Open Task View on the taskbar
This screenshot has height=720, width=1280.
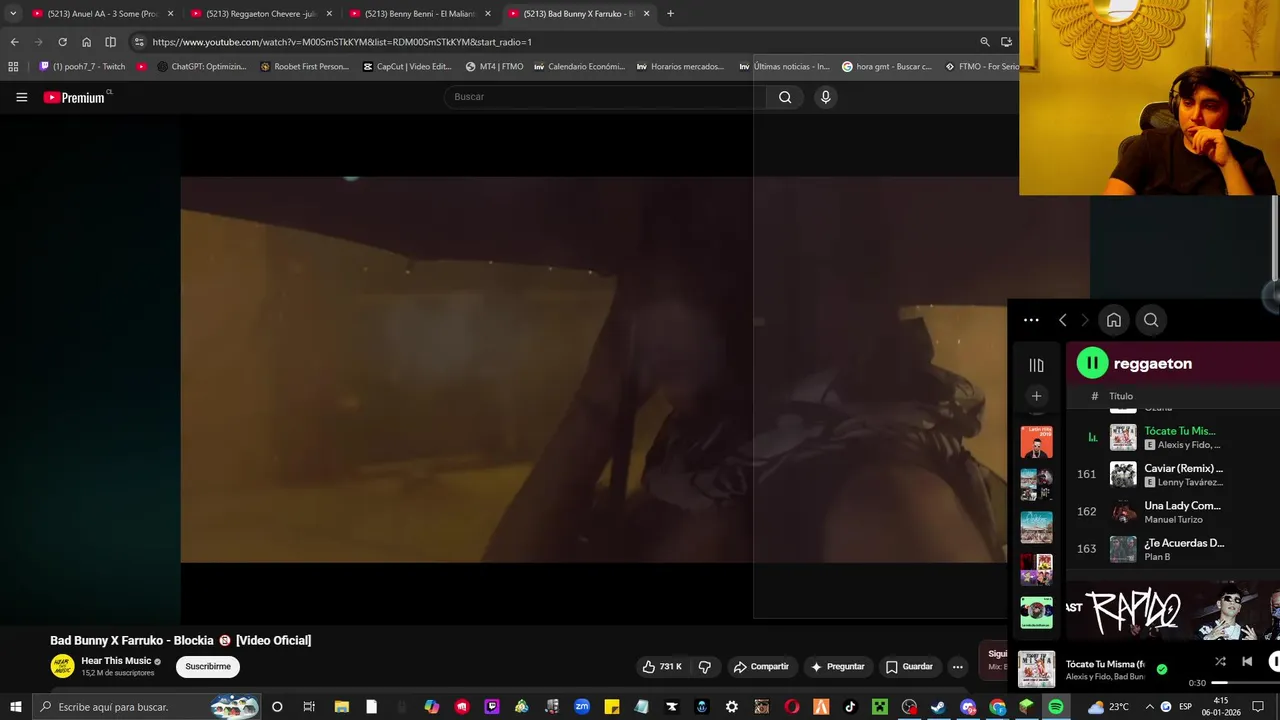[x=309, y=707]
